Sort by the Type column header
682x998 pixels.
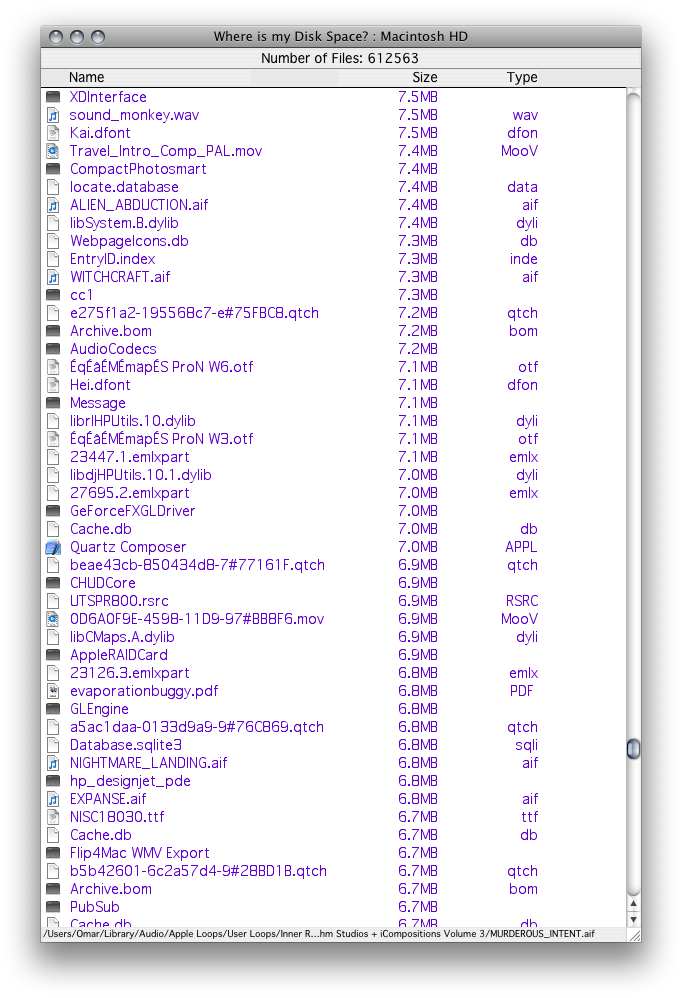522,78
